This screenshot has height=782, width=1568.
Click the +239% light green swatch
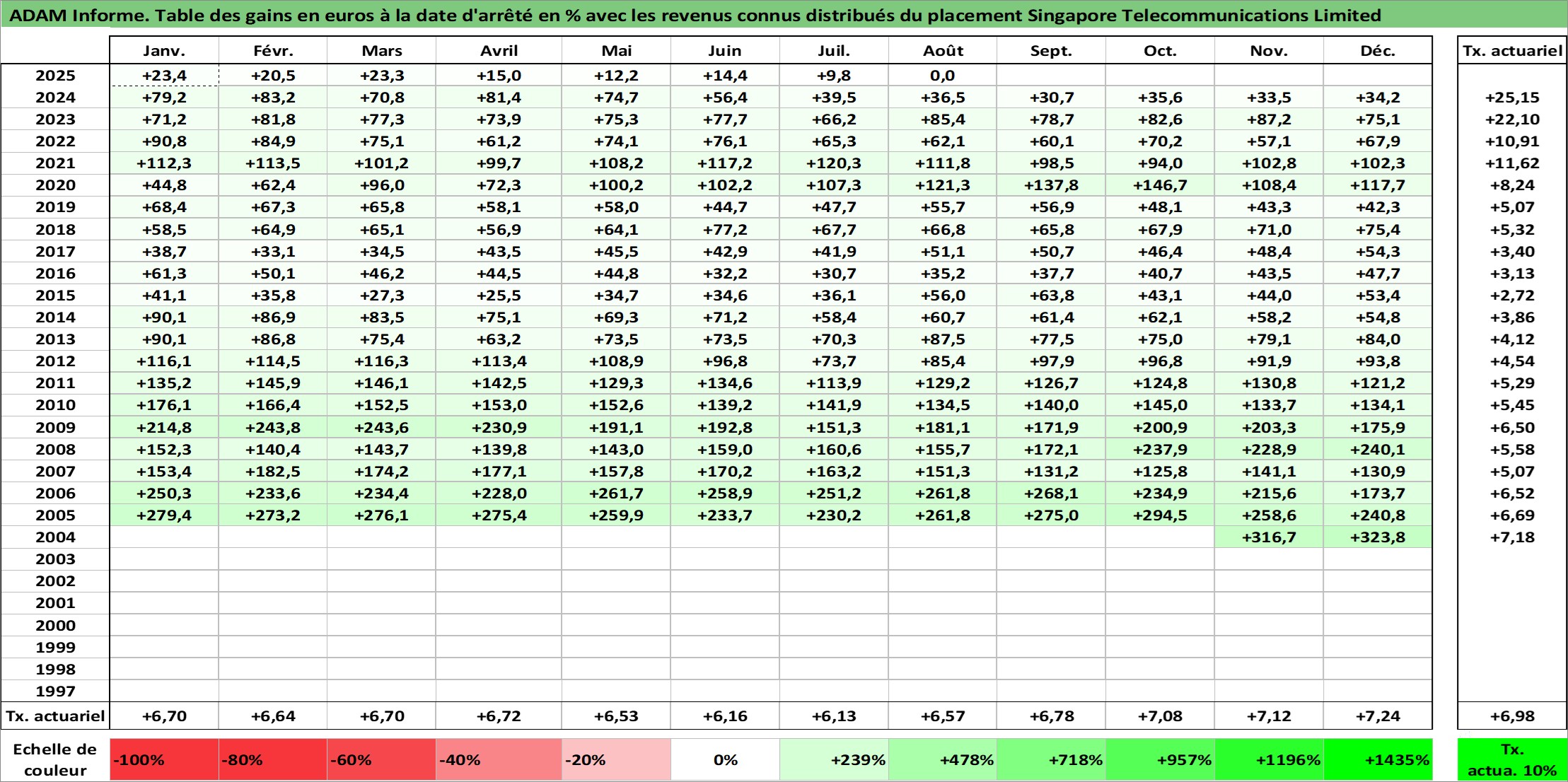(834, 759)
